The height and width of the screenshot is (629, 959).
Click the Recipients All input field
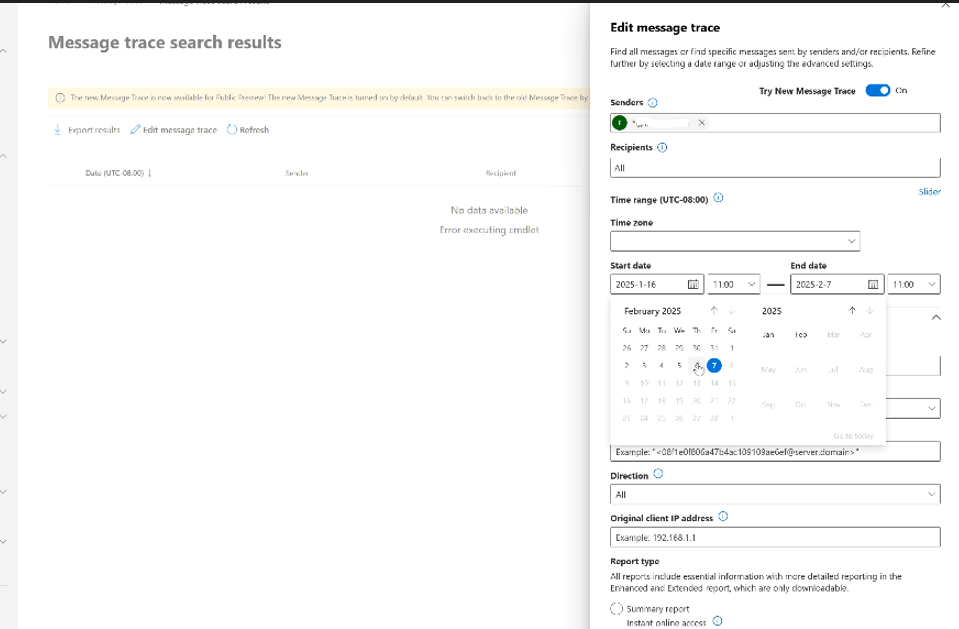pyautogui.click(x=775, y=168)
